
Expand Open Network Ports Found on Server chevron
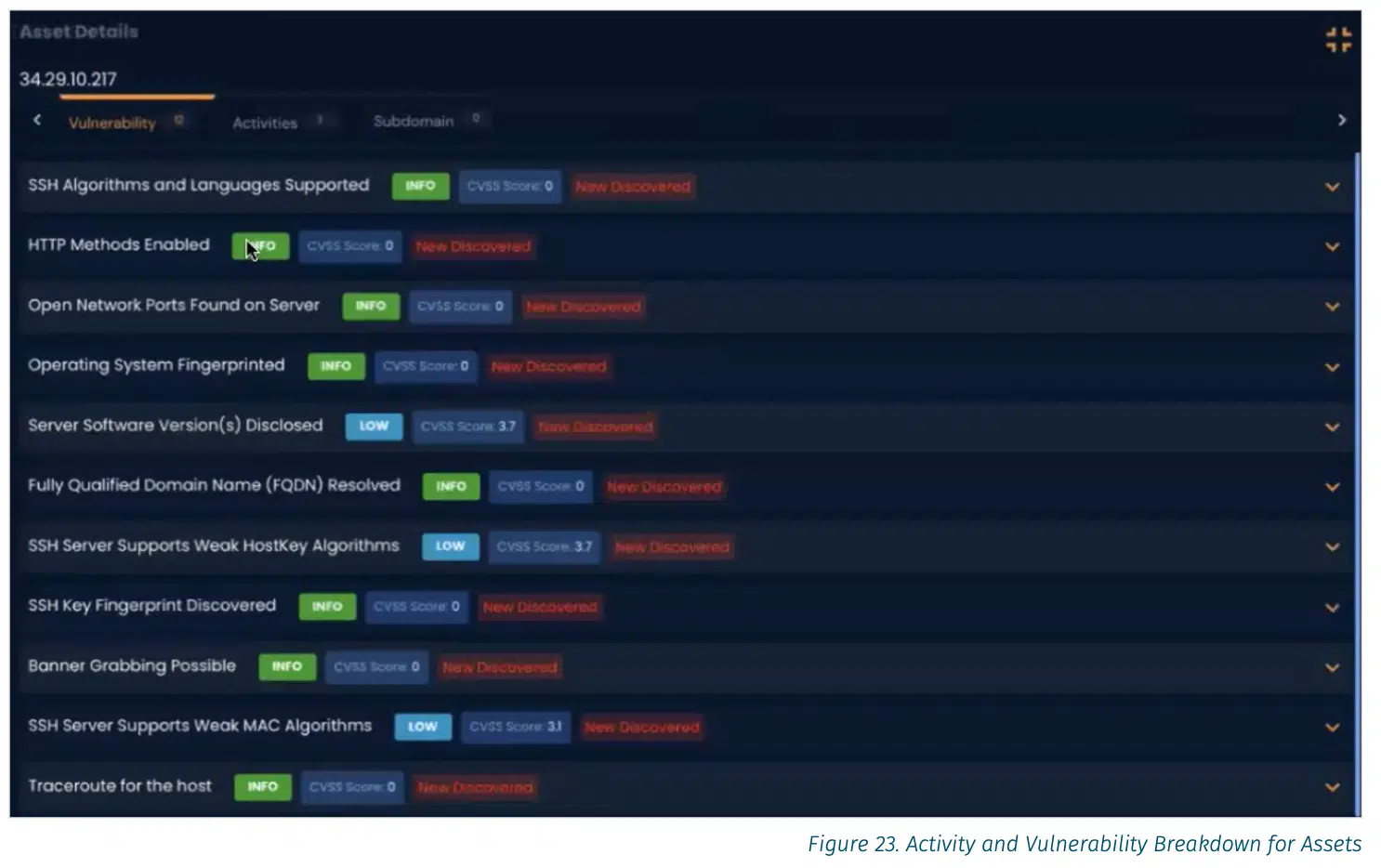point(1332,307)
